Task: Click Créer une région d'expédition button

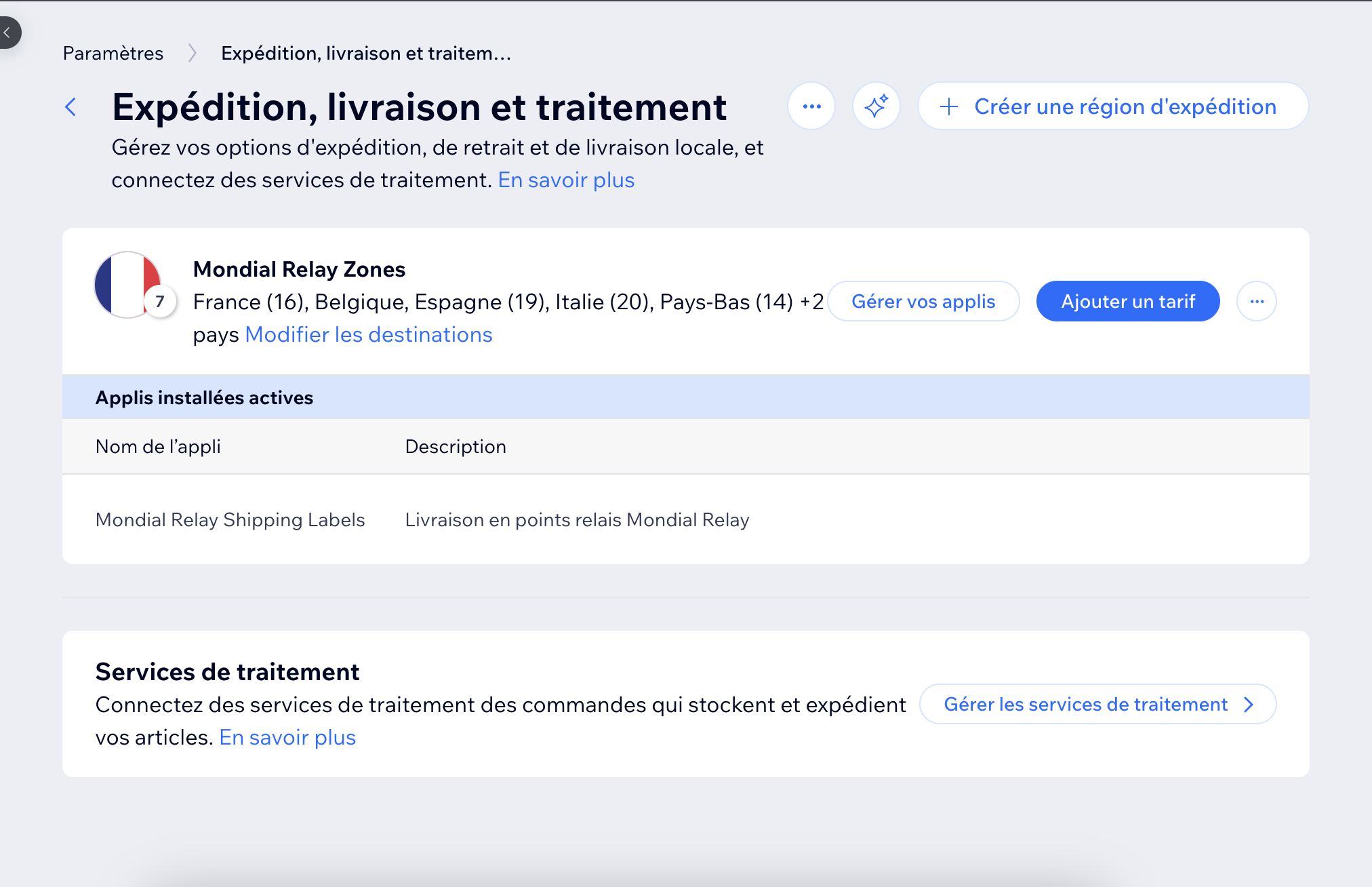Action: pos(1125,106)
